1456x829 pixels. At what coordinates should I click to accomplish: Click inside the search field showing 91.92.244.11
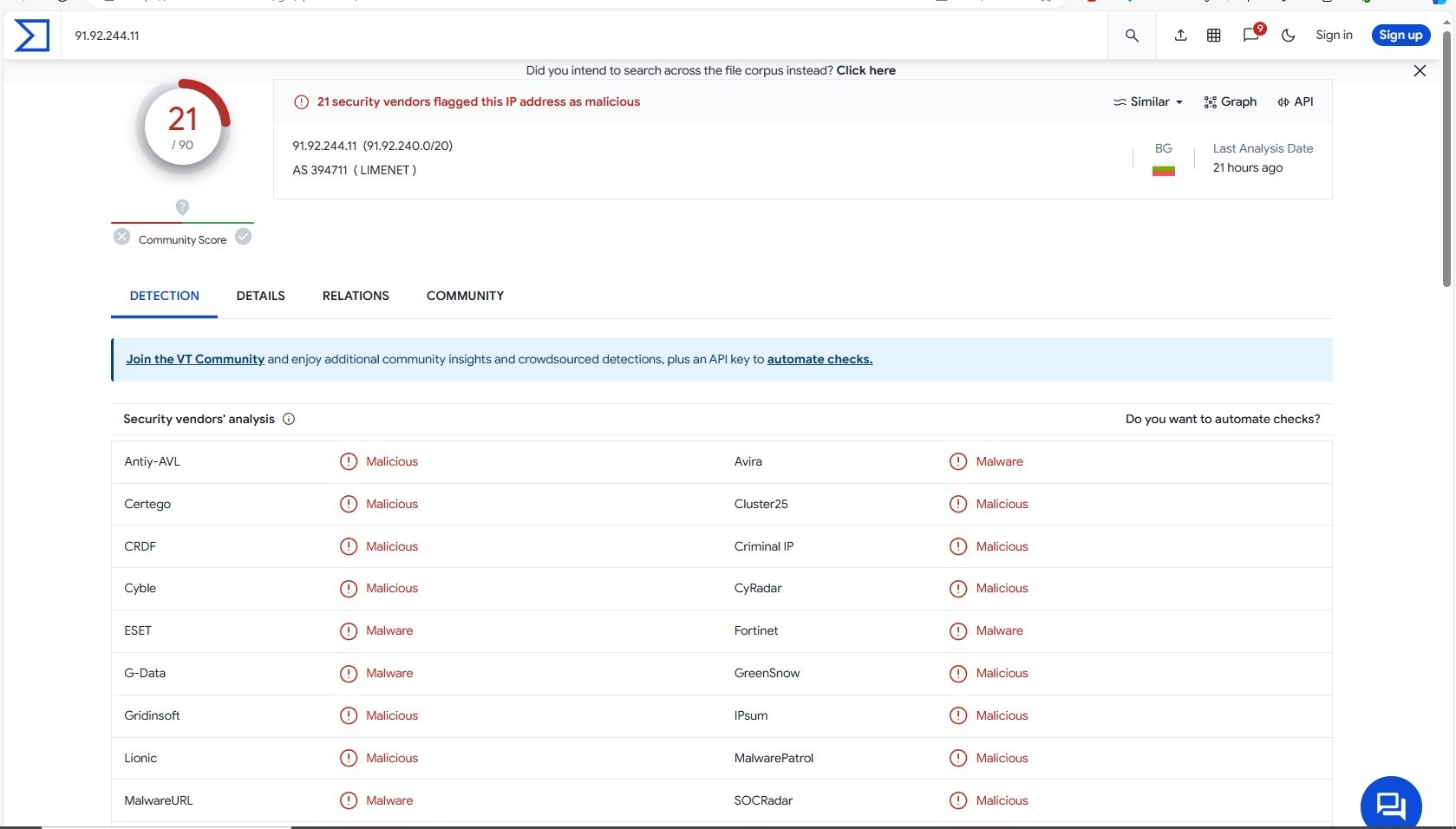coord(585,36)
